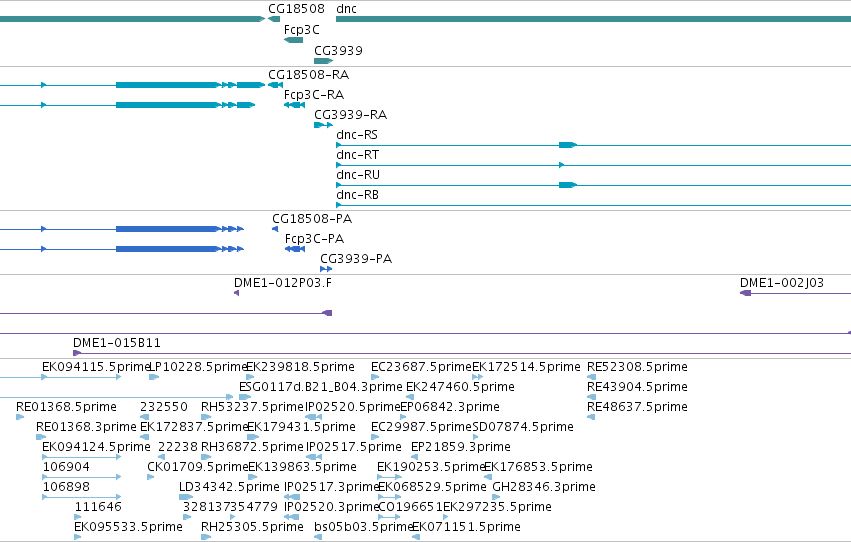Select the IP02520.3prime EST label
851x542 pixels.
(331, 508)
